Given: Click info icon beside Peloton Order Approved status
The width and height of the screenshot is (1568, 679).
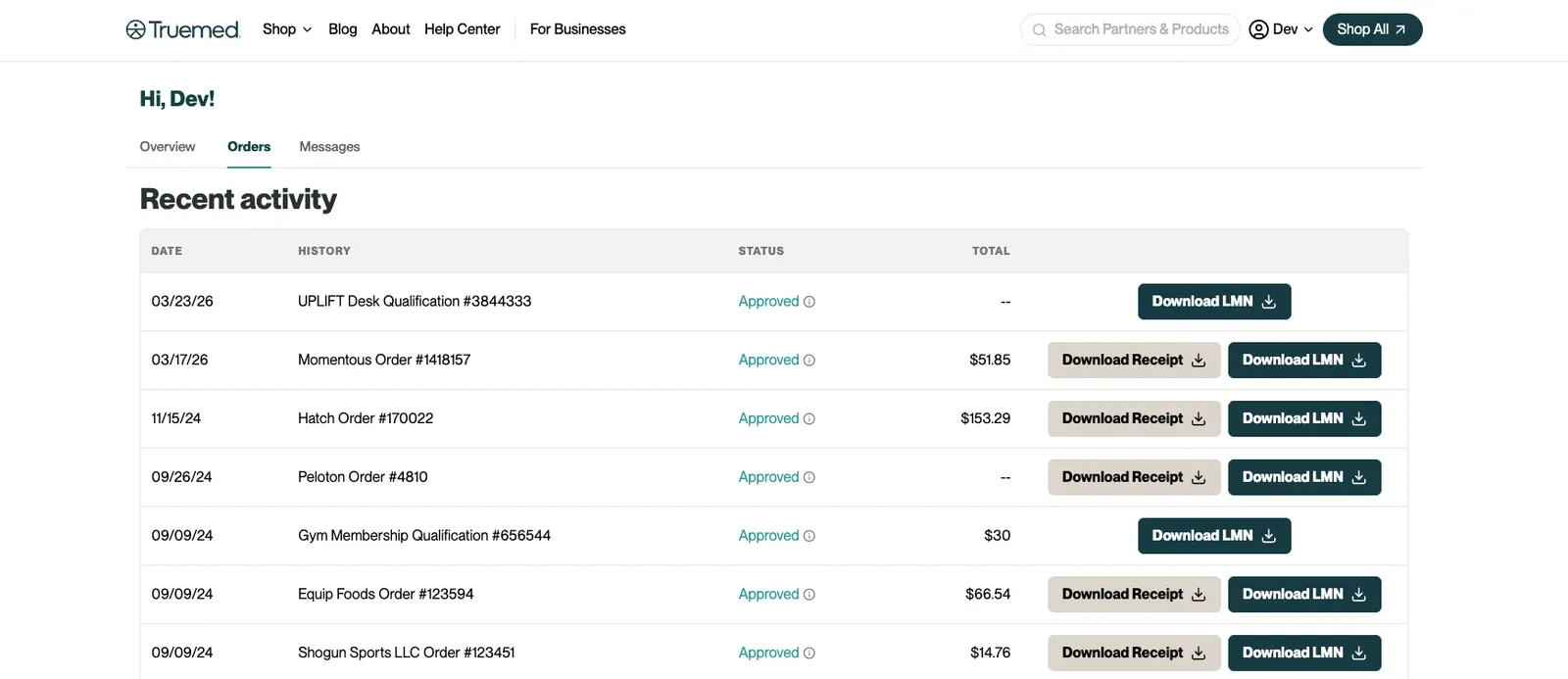Looking at the screenshot, I should (x=809, y=477).
